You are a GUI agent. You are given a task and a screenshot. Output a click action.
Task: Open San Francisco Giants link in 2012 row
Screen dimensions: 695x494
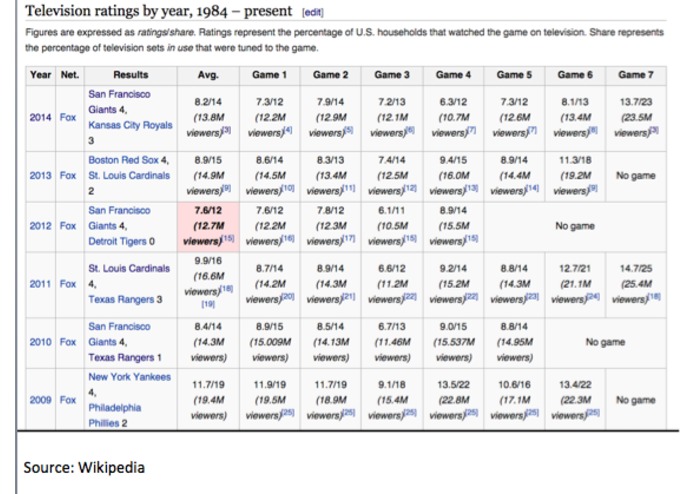tap(119, 218)
